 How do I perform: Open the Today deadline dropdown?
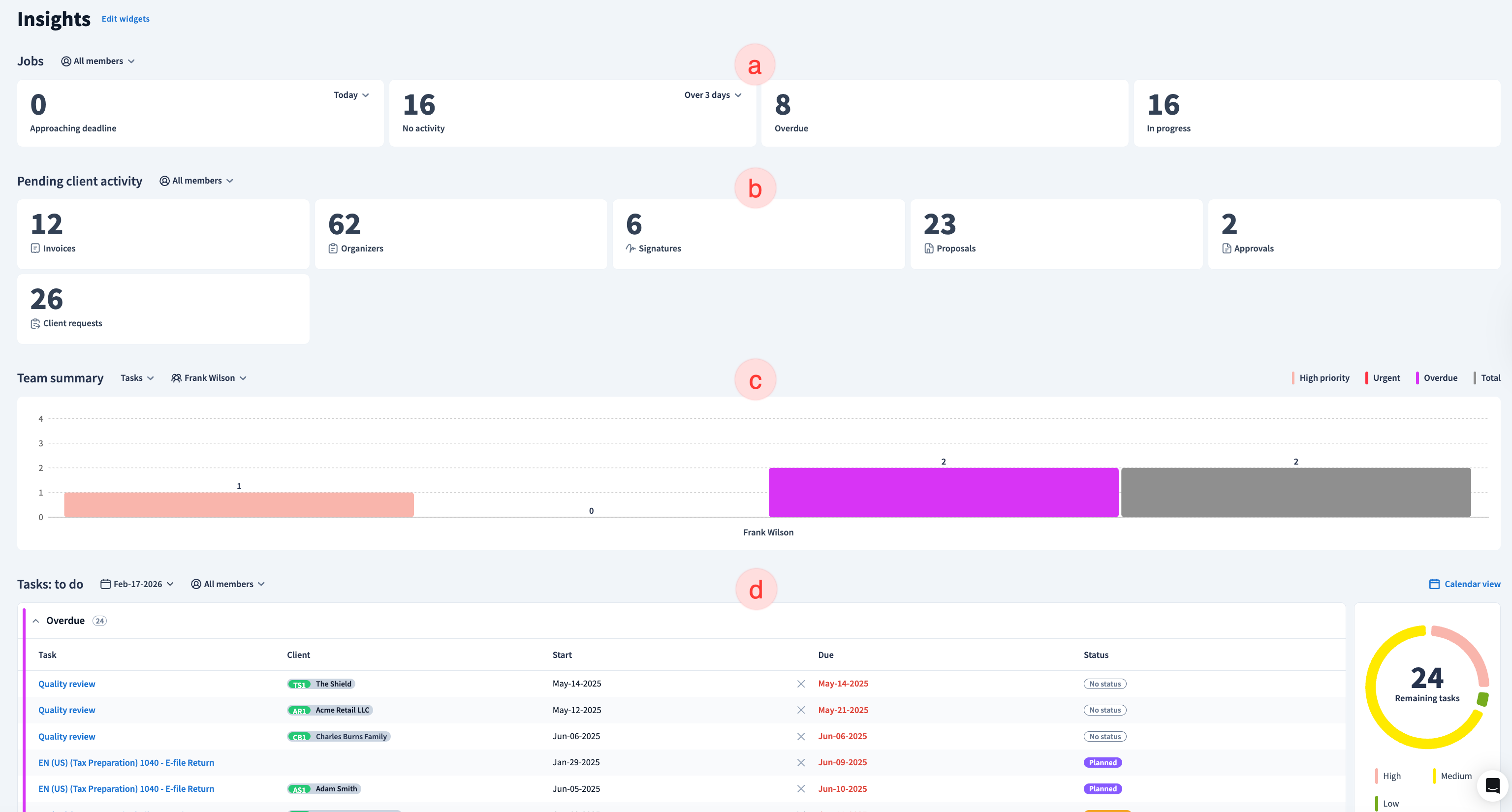pyautogui.click(x=351, y=95)
